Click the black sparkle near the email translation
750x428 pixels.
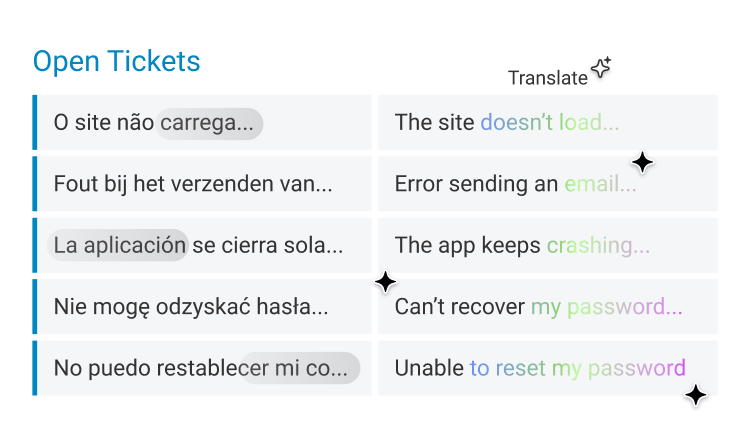(x=642, y=163)
